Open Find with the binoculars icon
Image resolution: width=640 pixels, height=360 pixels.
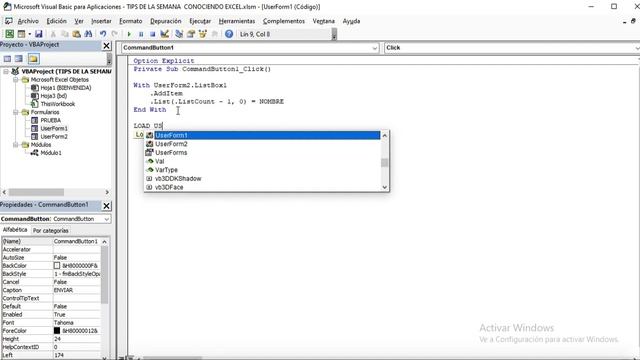click(x=88, y=34)
